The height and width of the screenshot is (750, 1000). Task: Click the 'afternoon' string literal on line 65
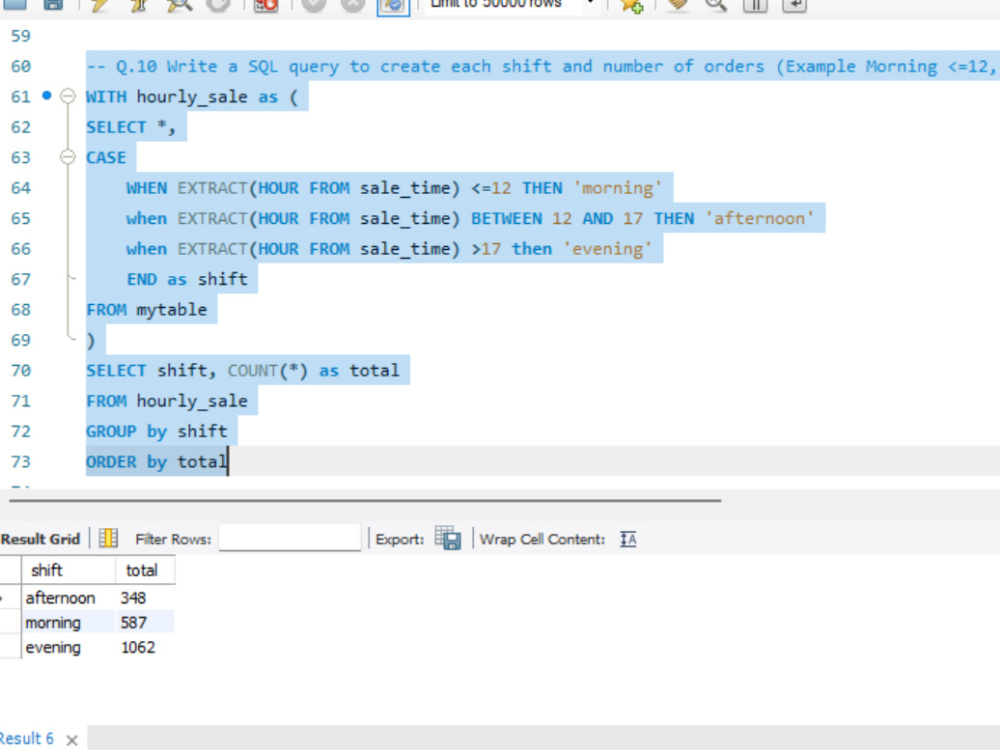(x=760, y=219)
